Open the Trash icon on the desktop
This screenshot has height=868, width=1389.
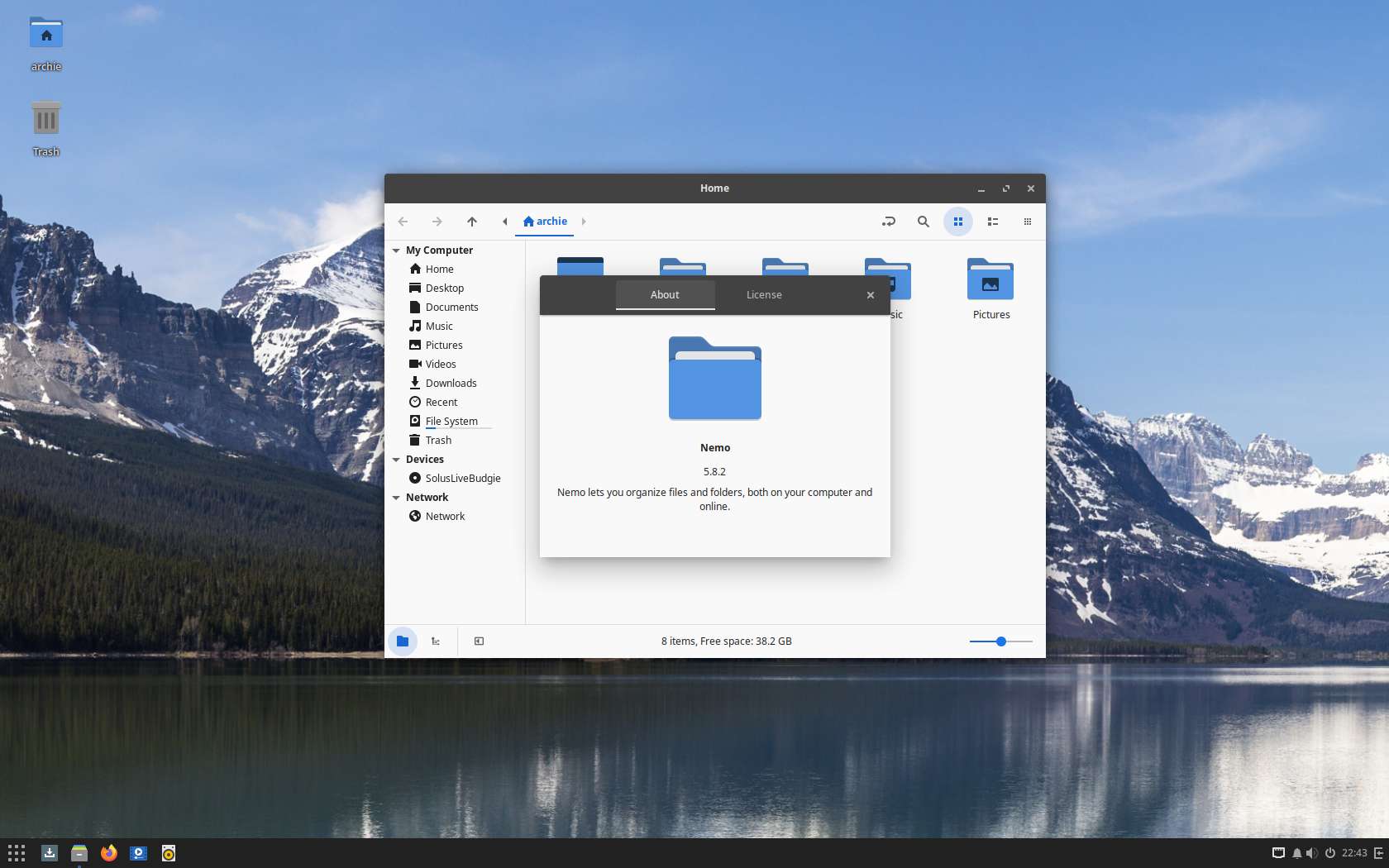46,128
